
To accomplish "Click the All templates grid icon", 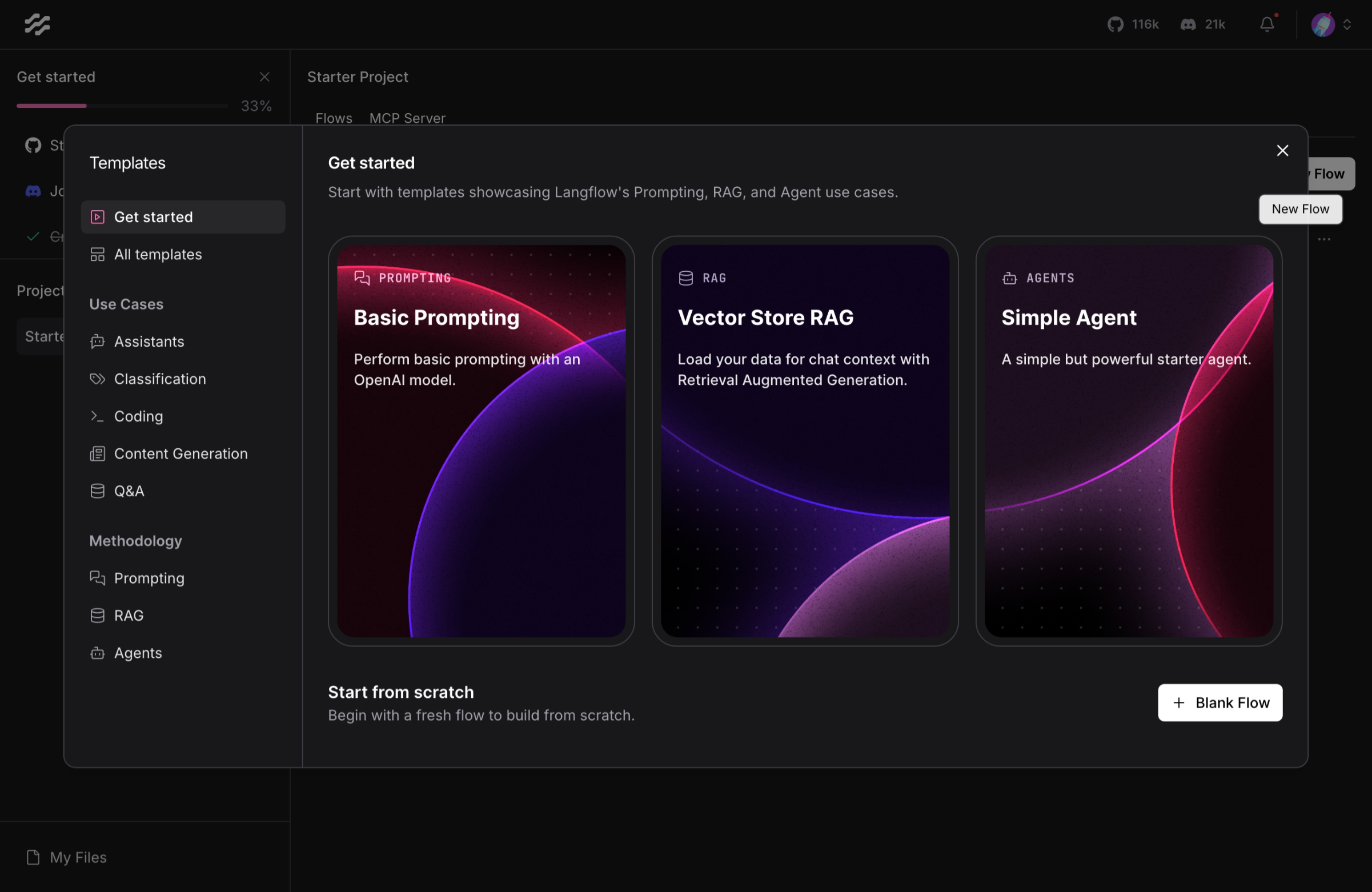I will tap(98, 254).
